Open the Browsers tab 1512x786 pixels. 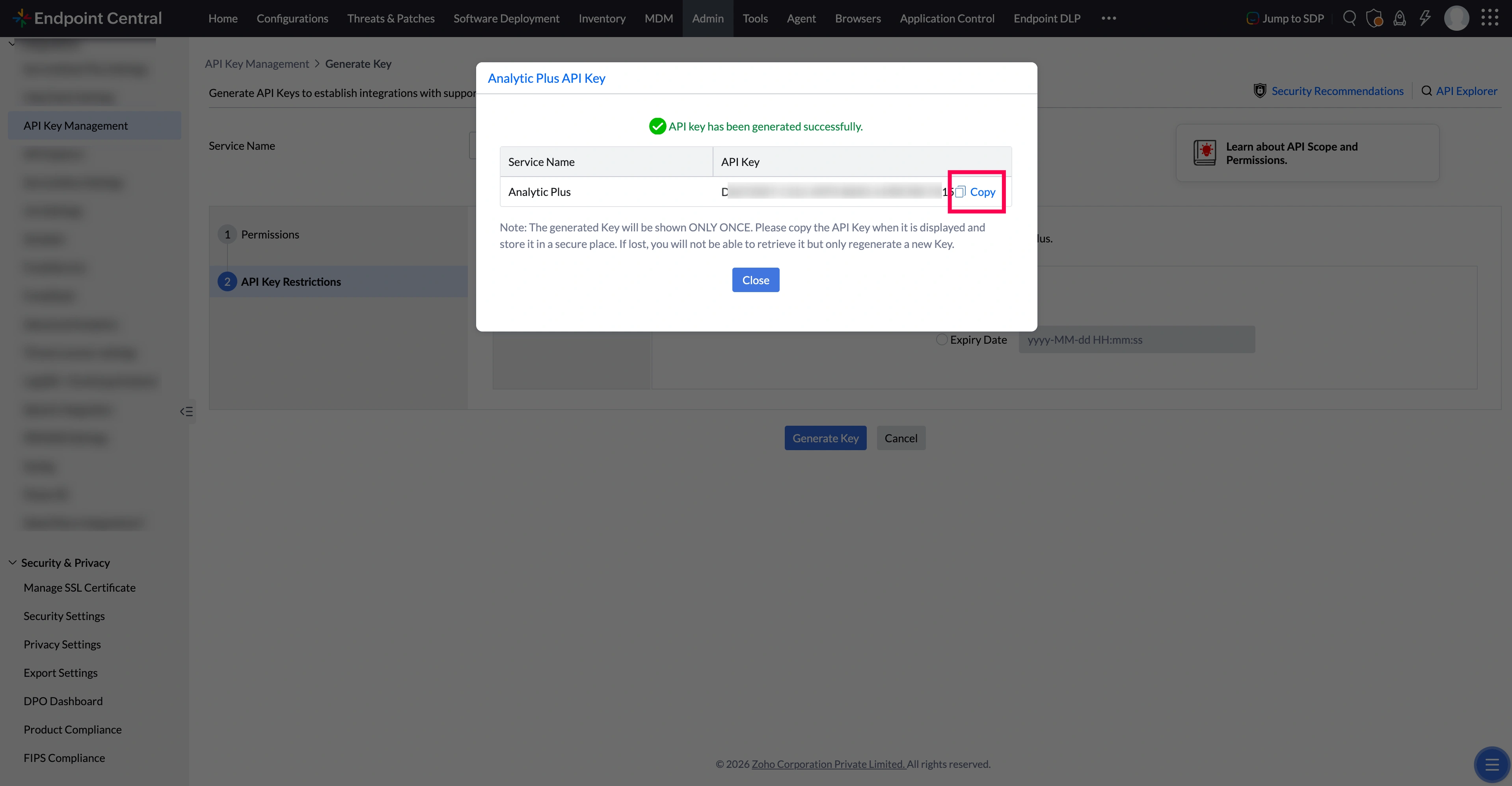(858, 18)
